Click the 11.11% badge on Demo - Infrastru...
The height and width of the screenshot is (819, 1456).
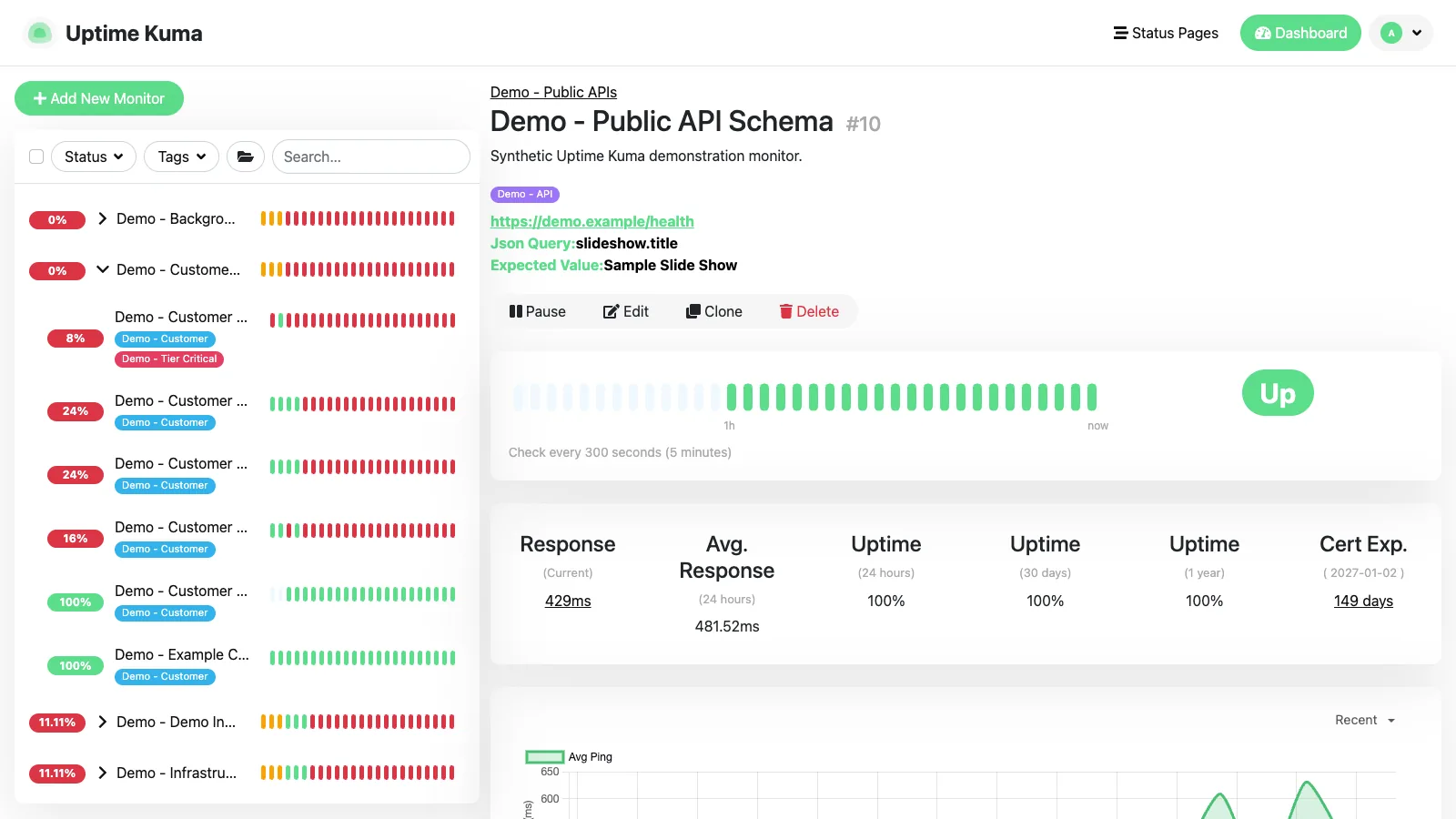click(57, 773)
